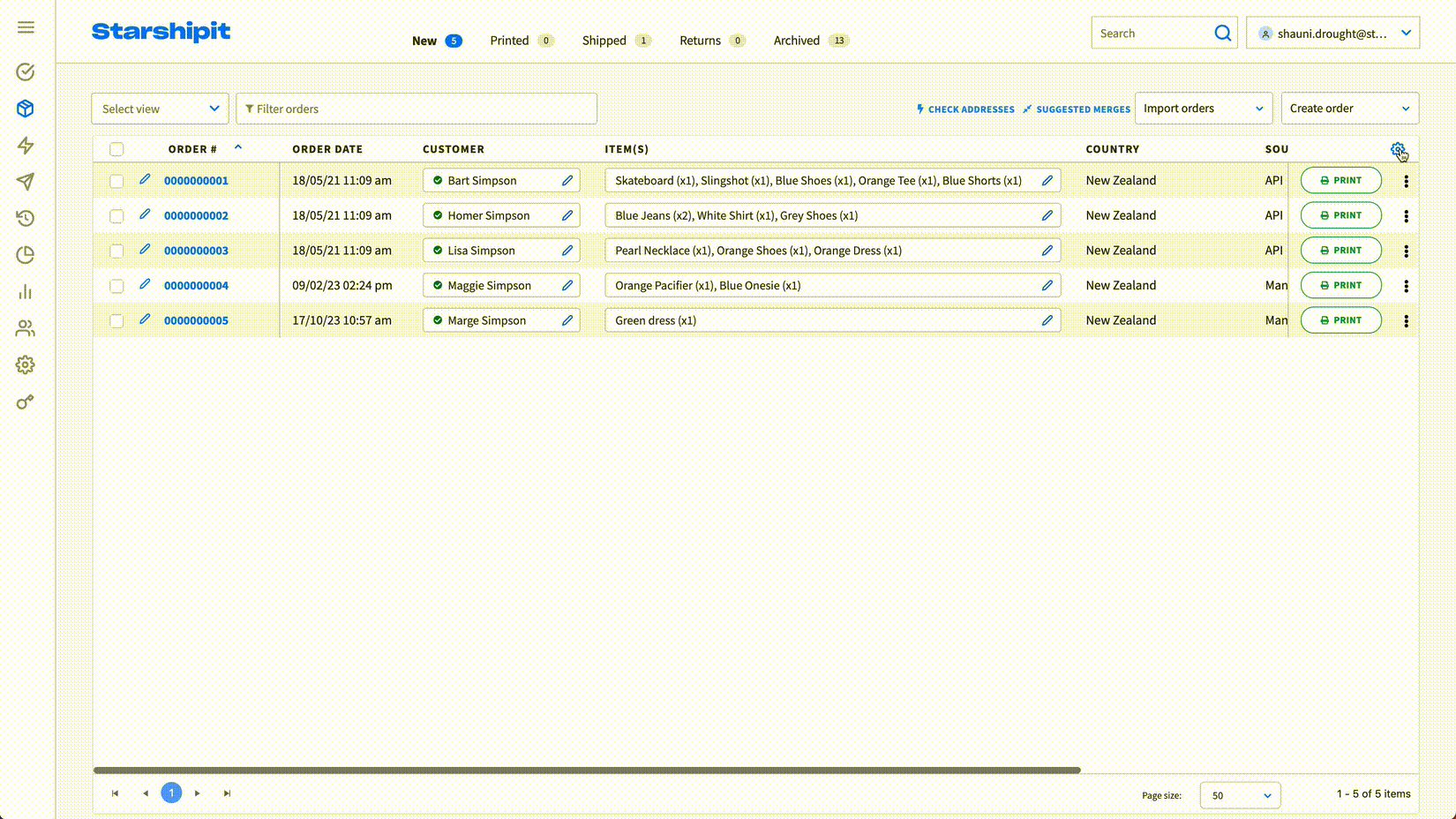Select checkbox for order 0000000003

[116, 251]
